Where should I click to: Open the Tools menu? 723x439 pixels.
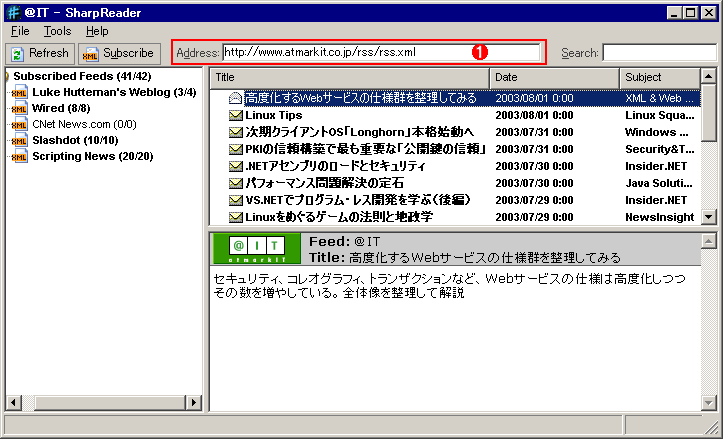tap(57, 31)
